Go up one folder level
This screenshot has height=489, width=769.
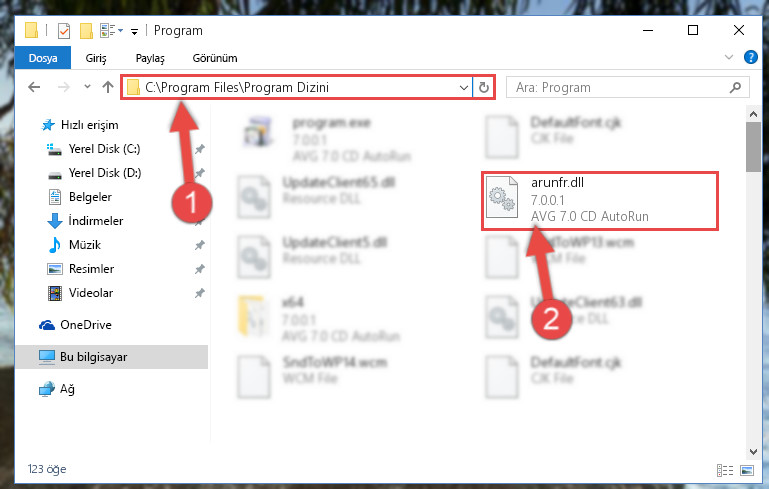point(108,87)
